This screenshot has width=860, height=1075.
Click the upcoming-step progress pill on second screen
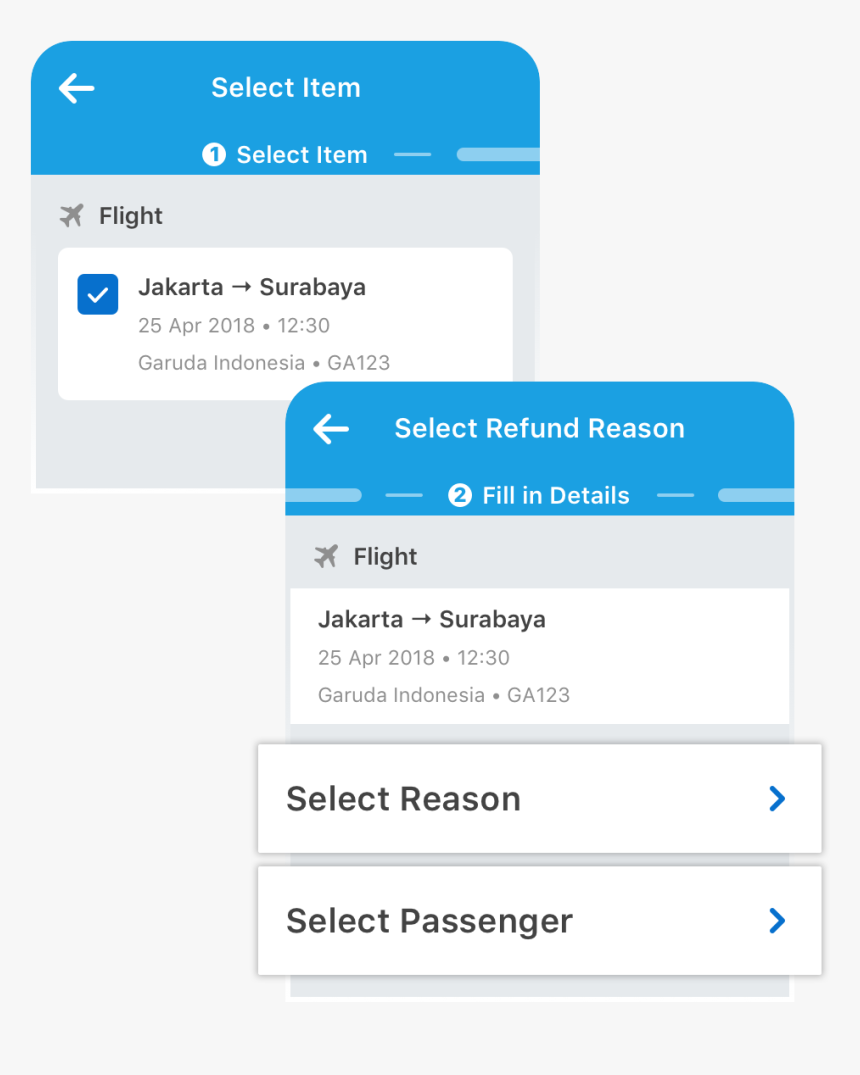point(756,495)
